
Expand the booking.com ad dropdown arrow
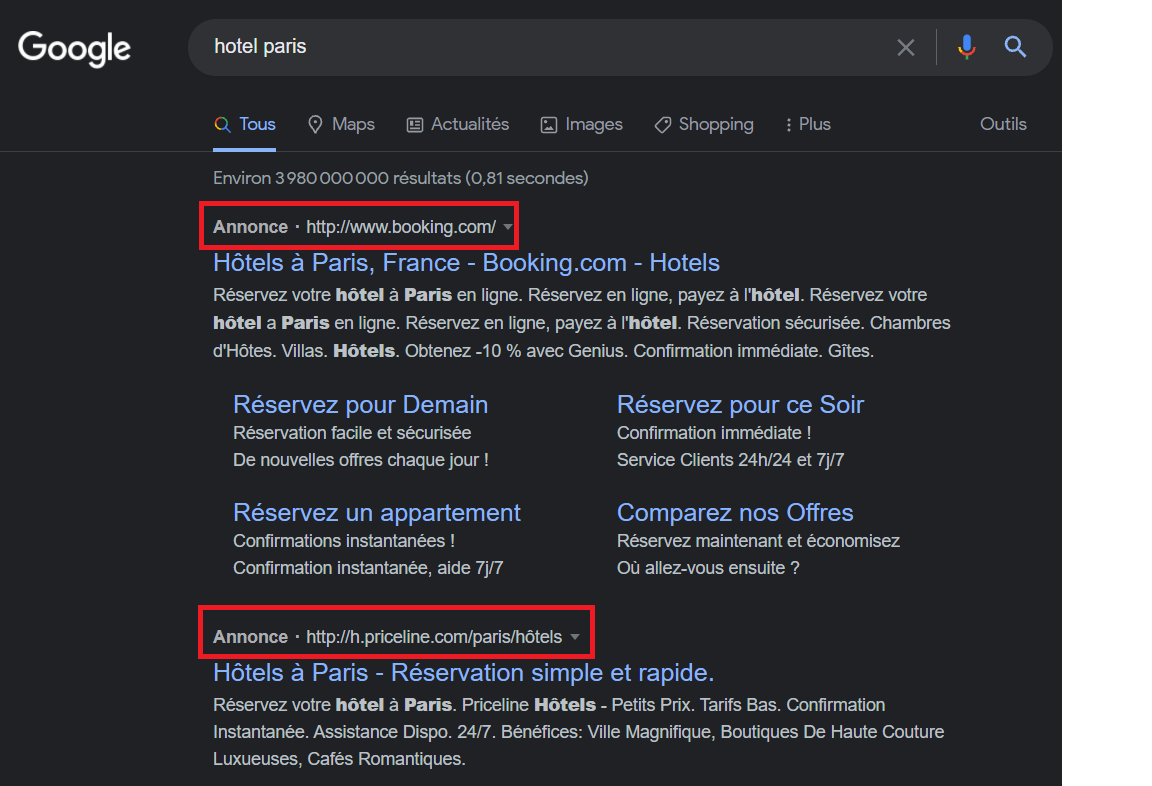(508, 227)
